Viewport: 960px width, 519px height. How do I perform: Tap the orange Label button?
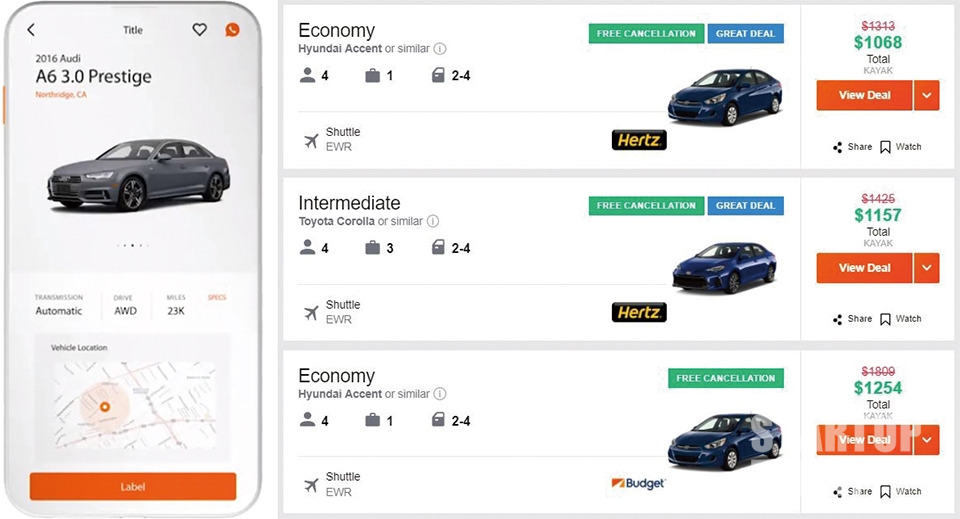point(133,487)
